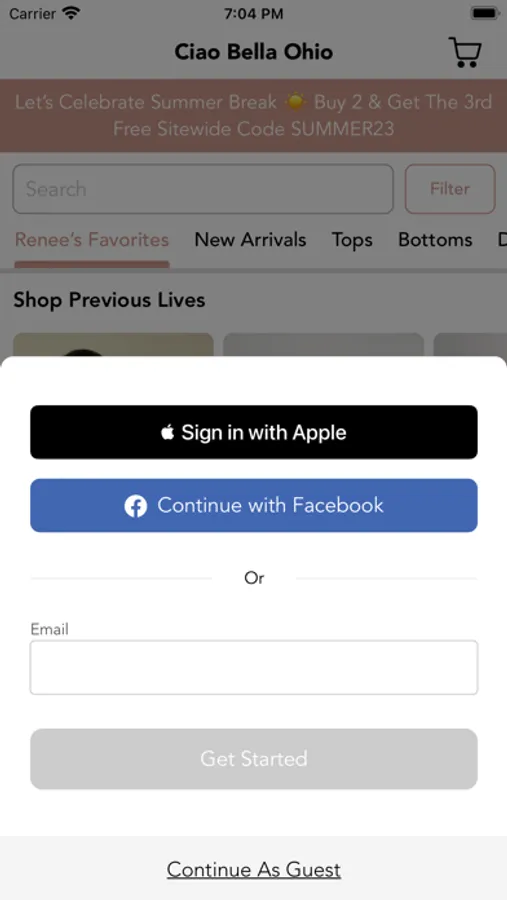Tap the Search field
507x900 pixels.
[203, 189]
